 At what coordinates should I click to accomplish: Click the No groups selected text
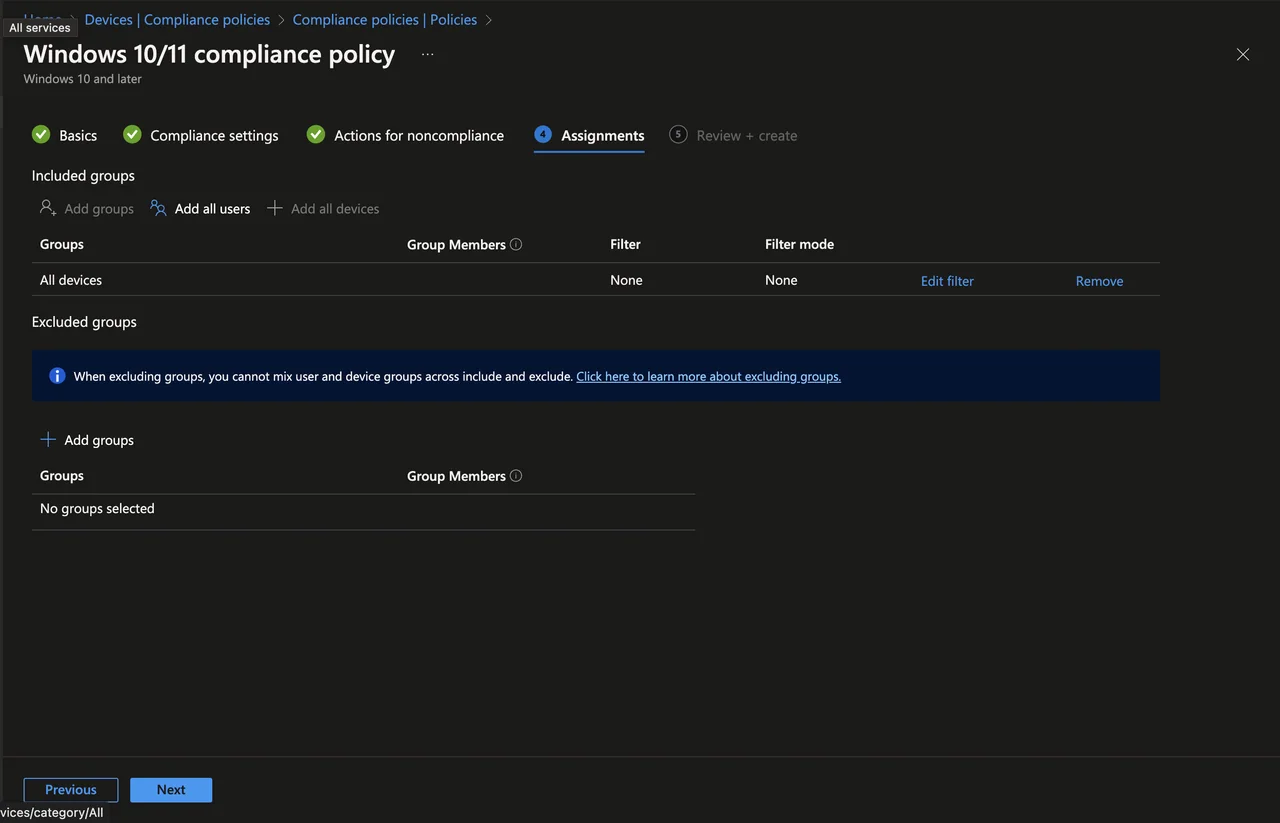(97, 508)
